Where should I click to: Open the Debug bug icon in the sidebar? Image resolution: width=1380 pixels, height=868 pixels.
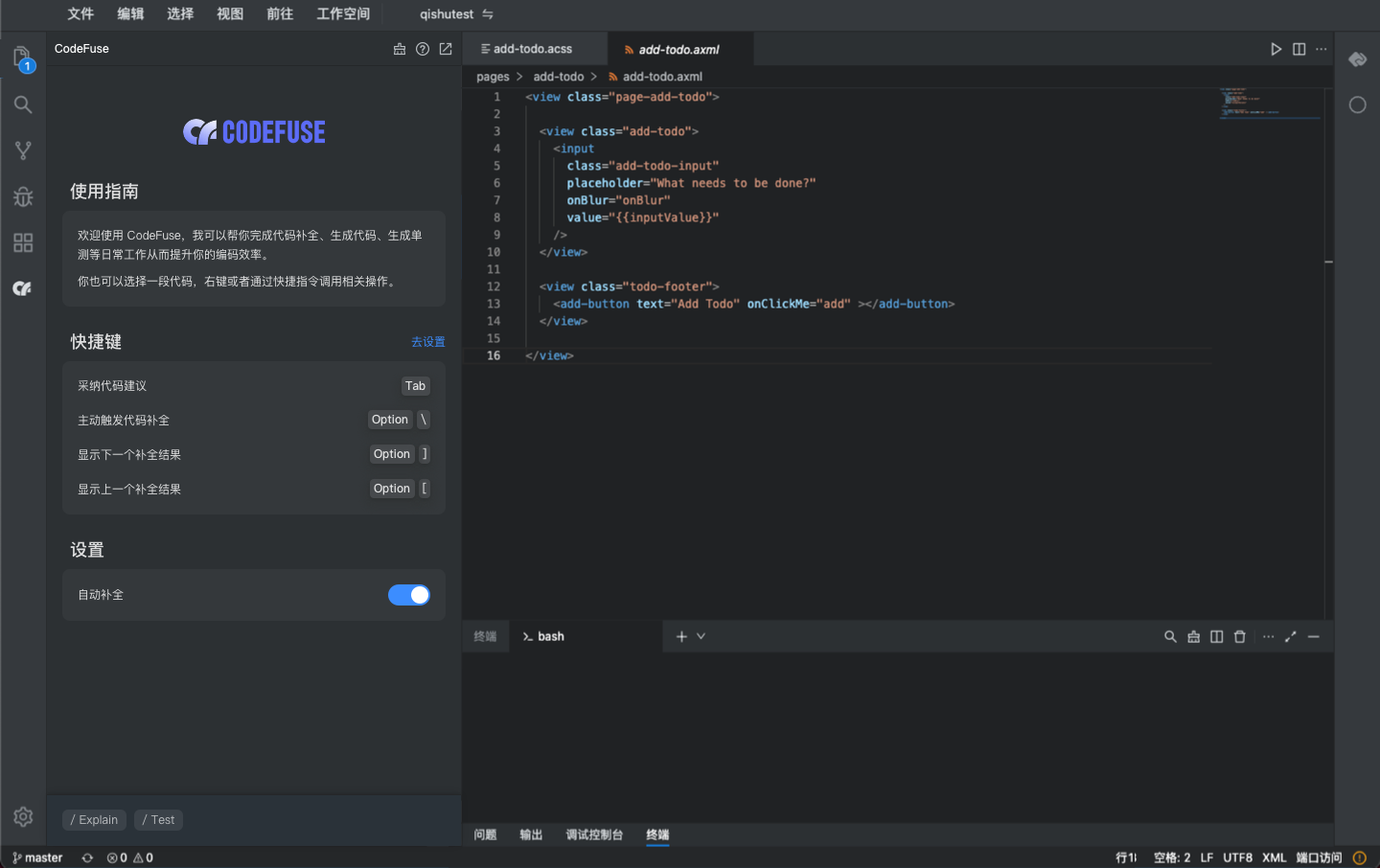[23, 196]
